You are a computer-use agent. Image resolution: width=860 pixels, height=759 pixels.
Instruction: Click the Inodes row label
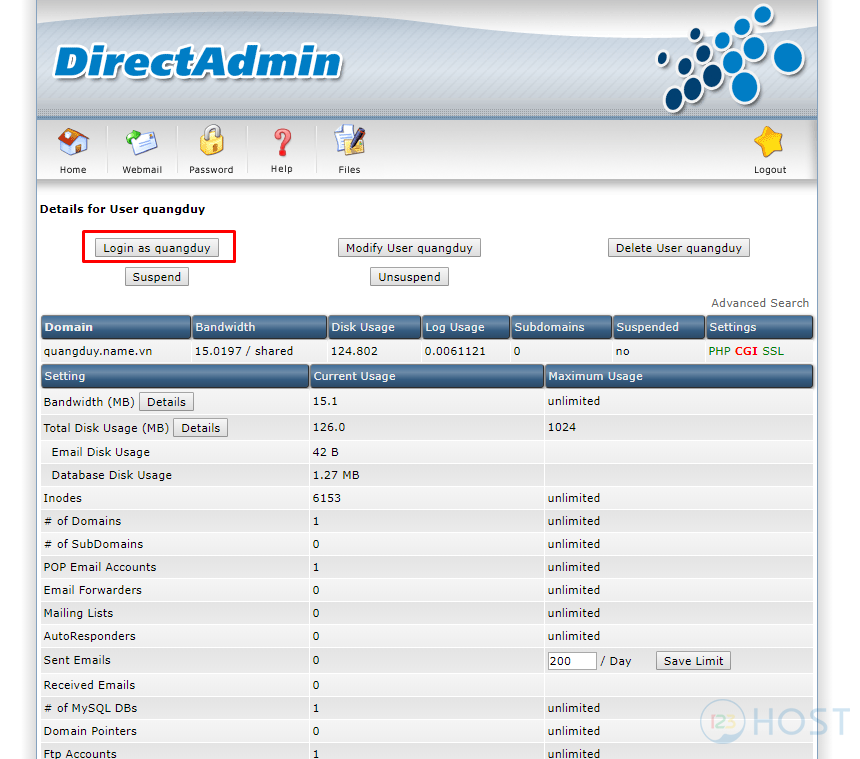[x=63, y=499]
